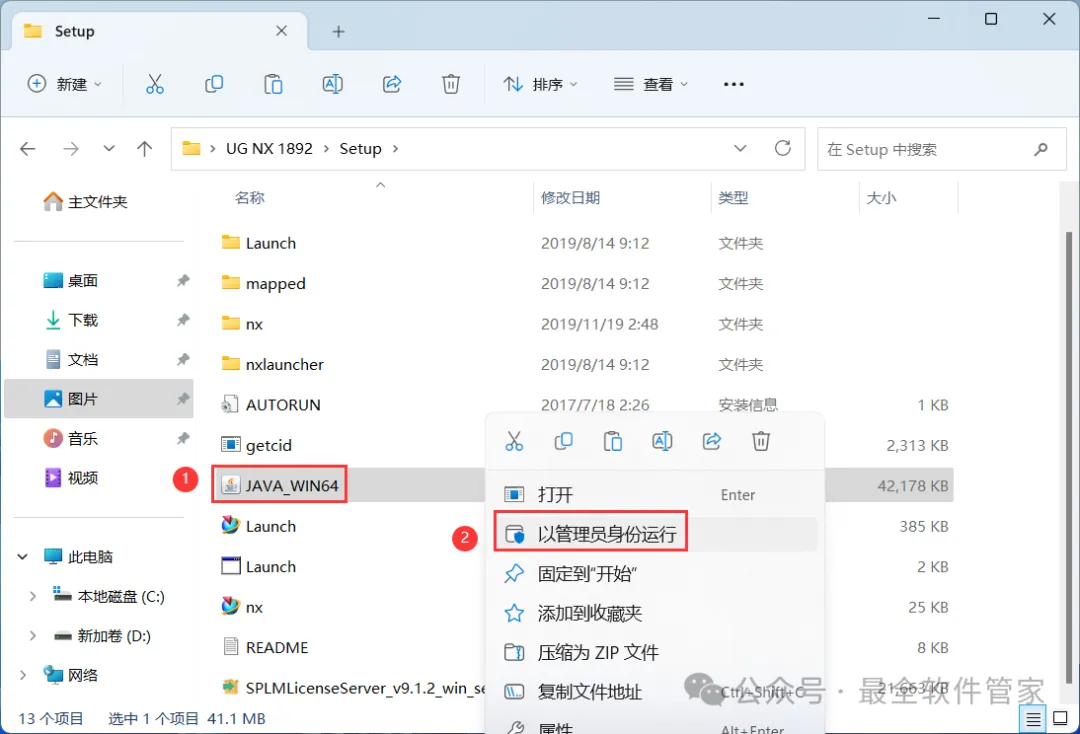Go up one folder level arrow
This screenshot has width=1080, height=734.
tap(145, 149)
